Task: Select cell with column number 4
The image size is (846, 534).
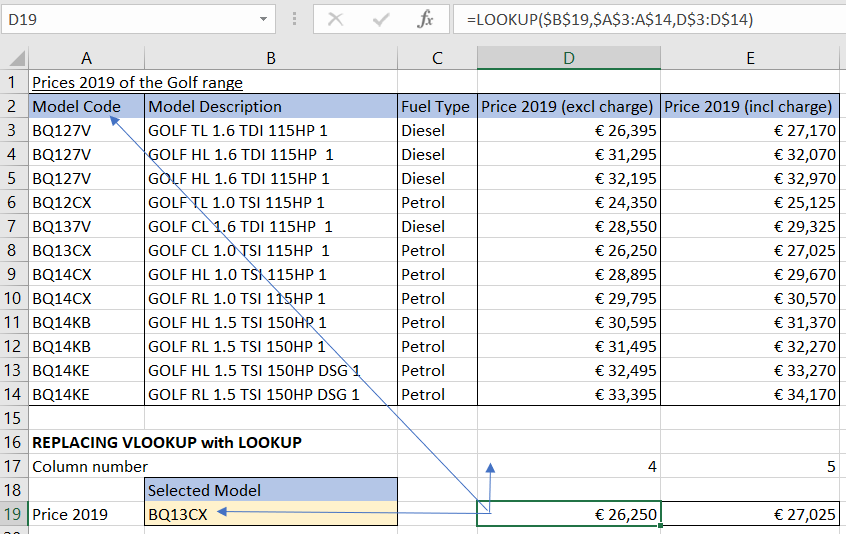Action: click(569, 466)
